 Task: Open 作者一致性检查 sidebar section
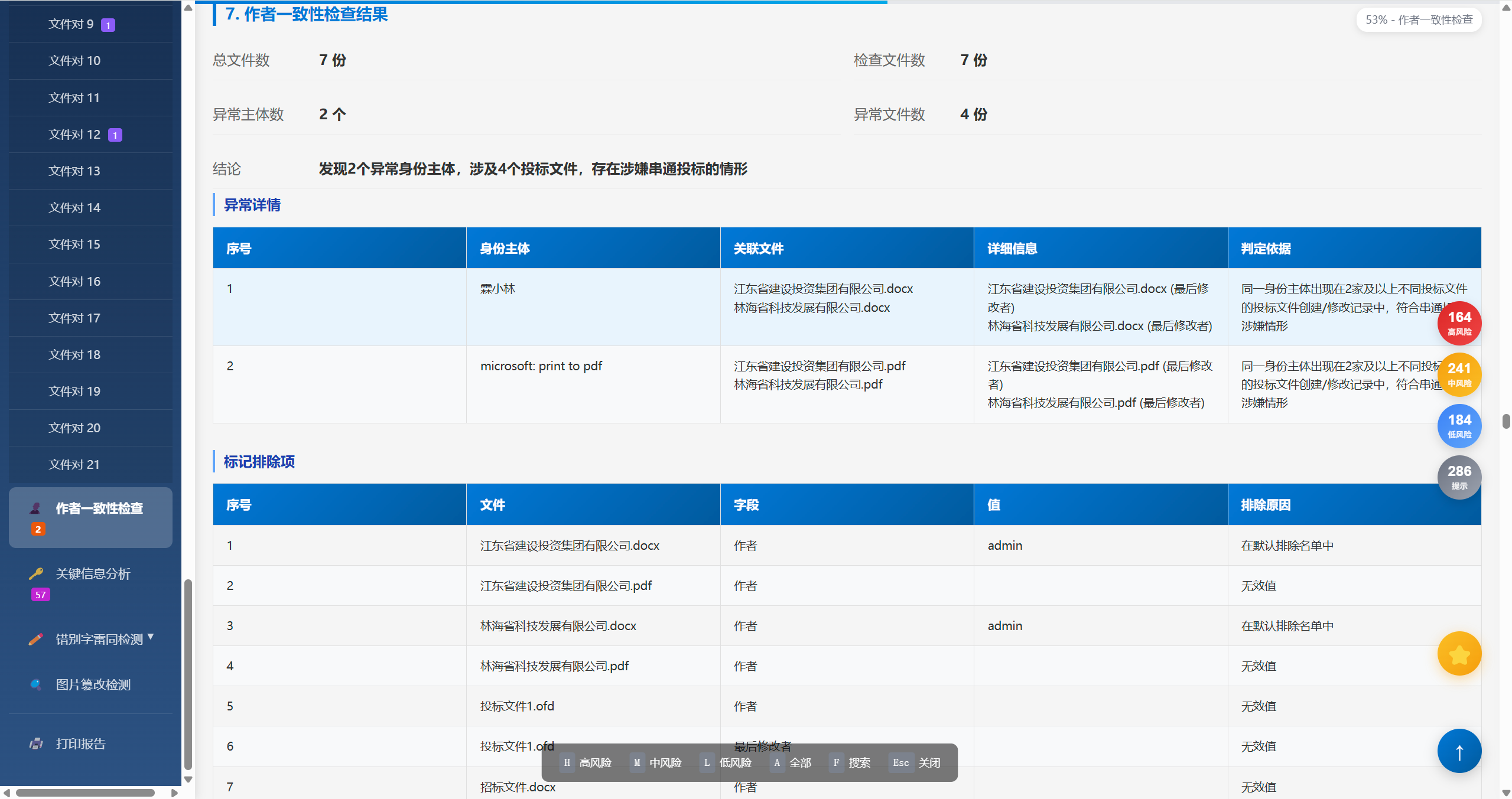click(90, 517)
